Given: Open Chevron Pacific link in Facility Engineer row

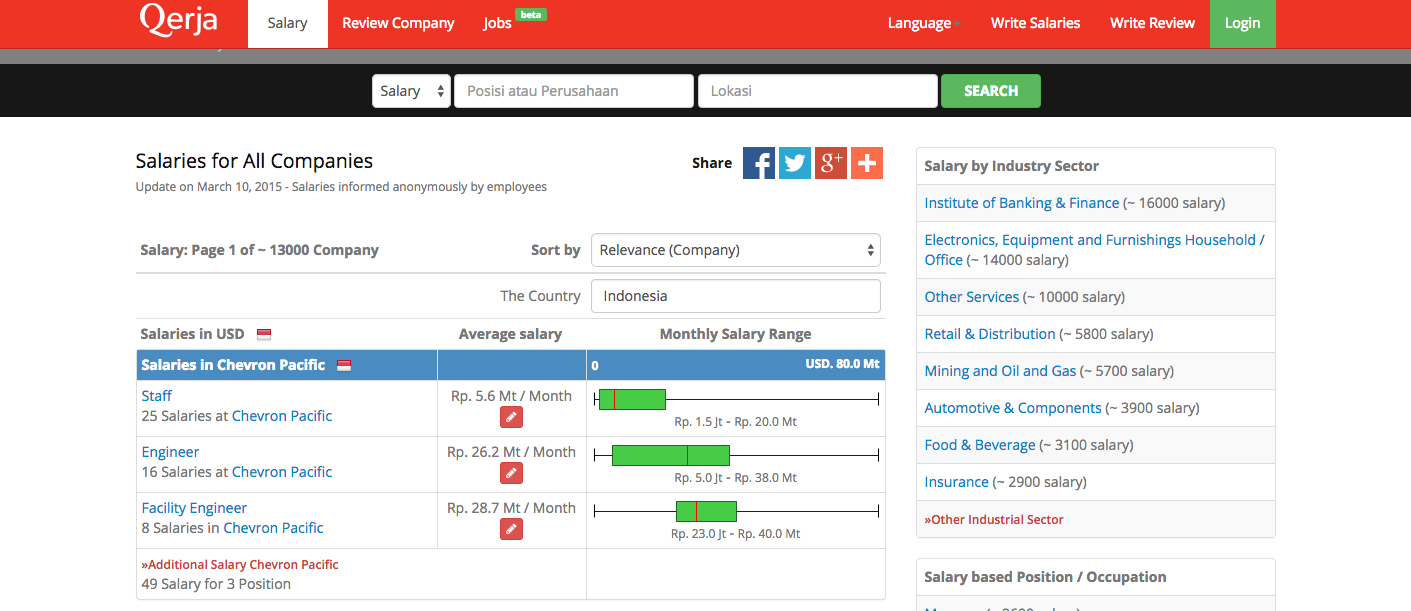Looking at the screenshot, I should click(x=274, y=528).
